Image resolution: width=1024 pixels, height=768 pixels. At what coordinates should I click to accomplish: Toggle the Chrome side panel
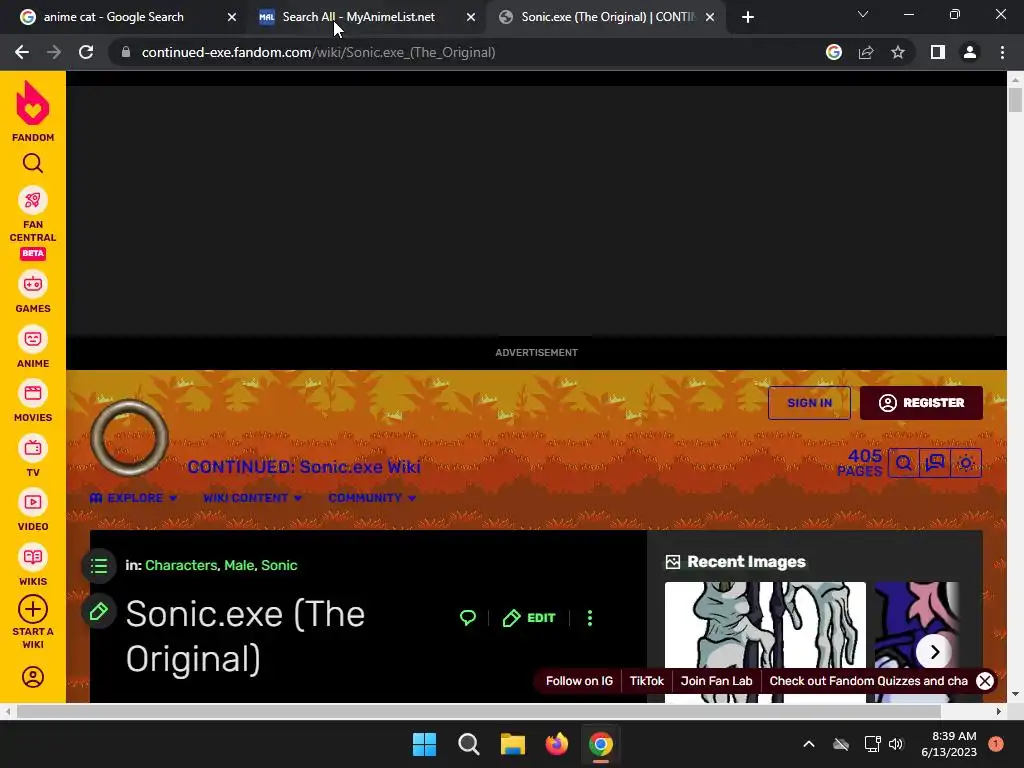point(938,52)
